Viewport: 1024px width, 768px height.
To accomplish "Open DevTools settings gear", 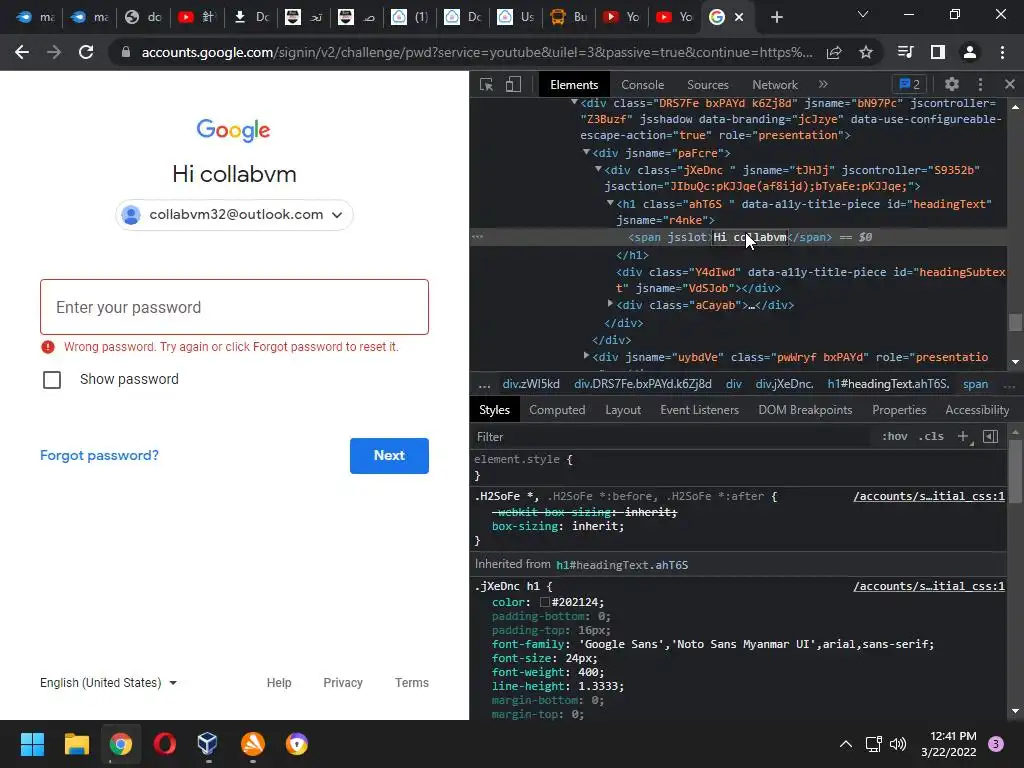I will 952,84.
